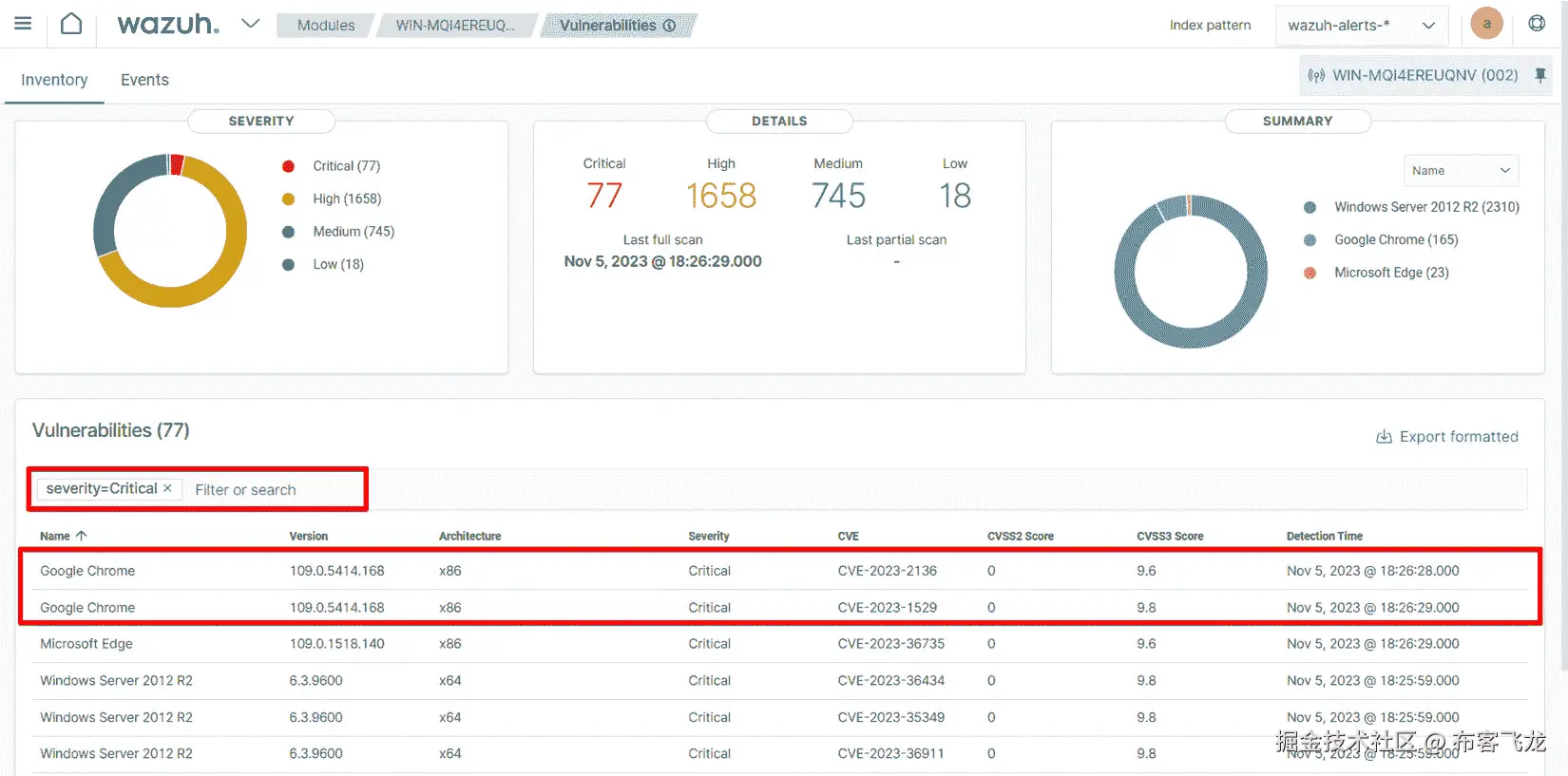Switch to the Events tab
Screen dimensions: 1568x776
(144, 80)
